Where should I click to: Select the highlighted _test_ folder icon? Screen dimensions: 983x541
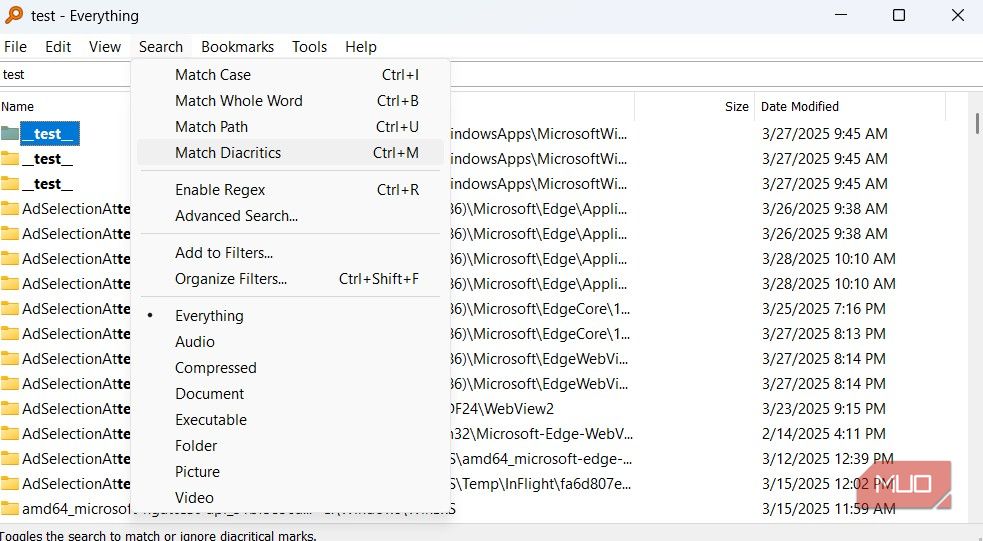(x=9, y=134)
